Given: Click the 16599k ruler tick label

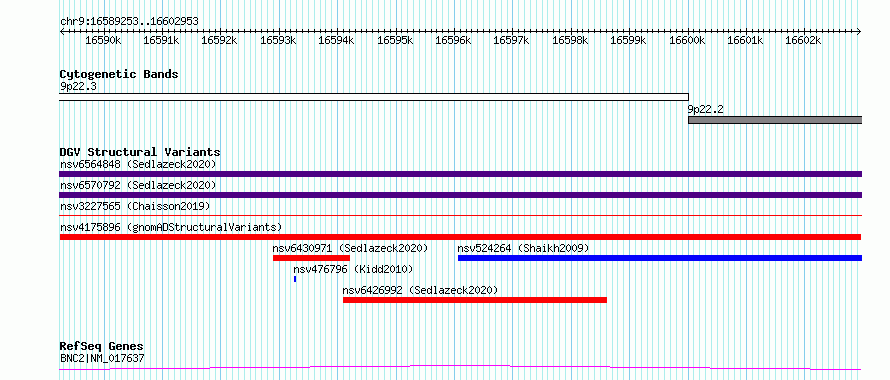Looking at the screenshot, I should (x=628, y=40).
